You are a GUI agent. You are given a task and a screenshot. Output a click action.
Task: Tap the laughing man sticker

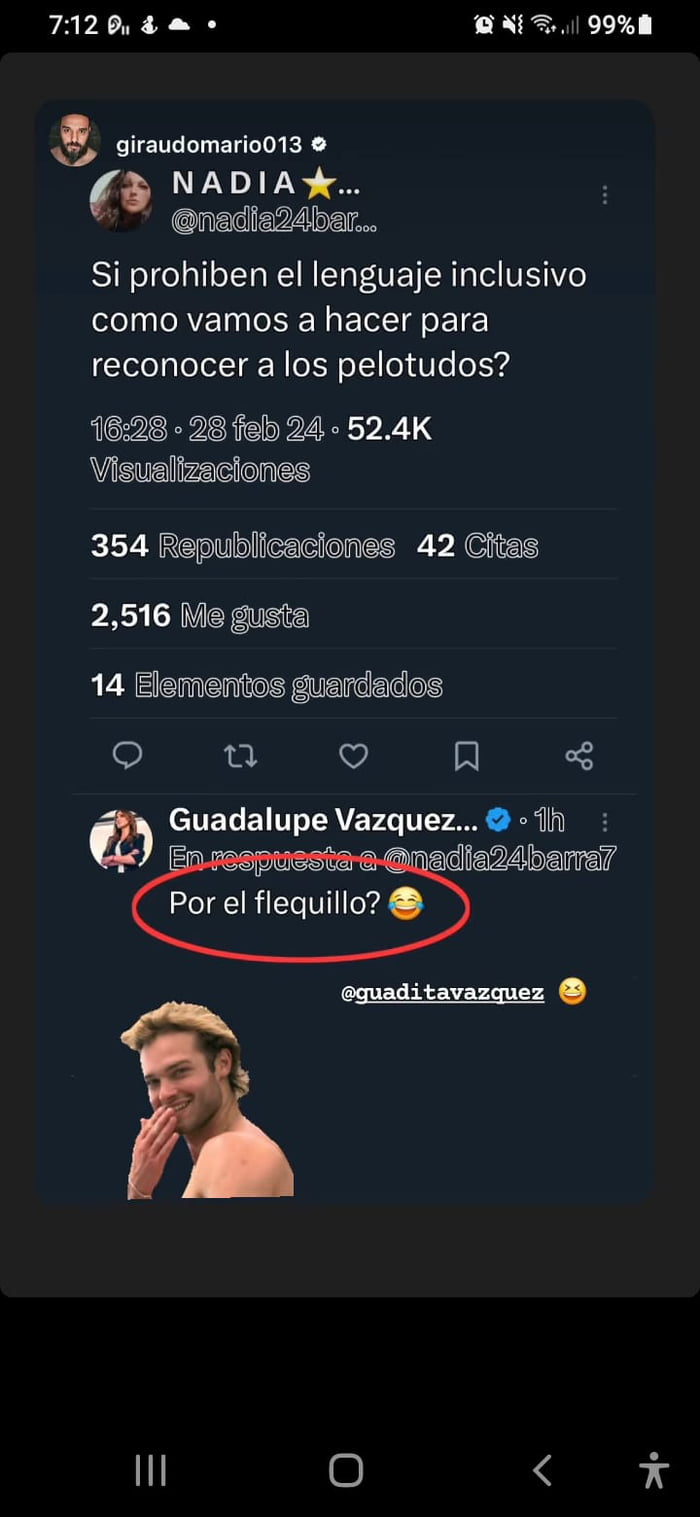[203, 1100]
